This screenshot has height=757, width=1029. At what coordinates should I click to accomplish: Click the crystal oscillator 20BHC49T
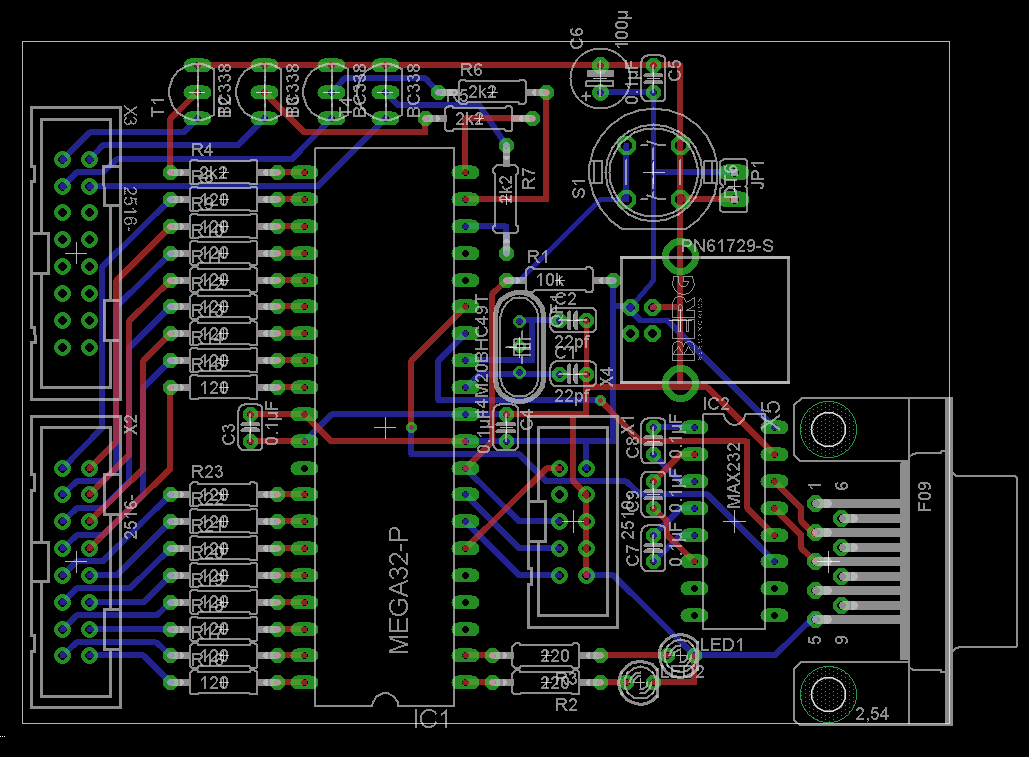519,346
